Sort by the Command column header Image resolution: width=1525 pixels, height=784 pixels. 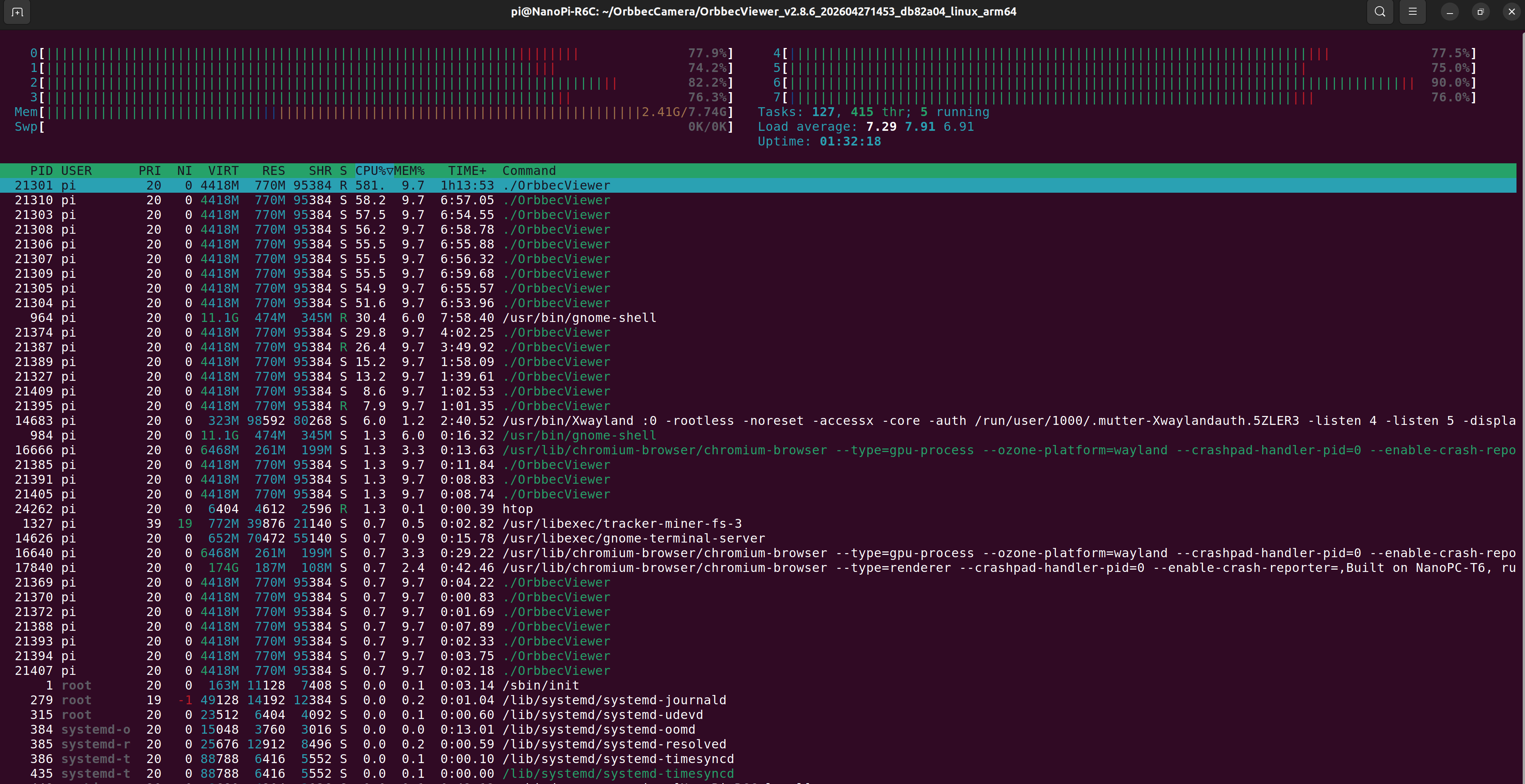(x=529, y=171)
